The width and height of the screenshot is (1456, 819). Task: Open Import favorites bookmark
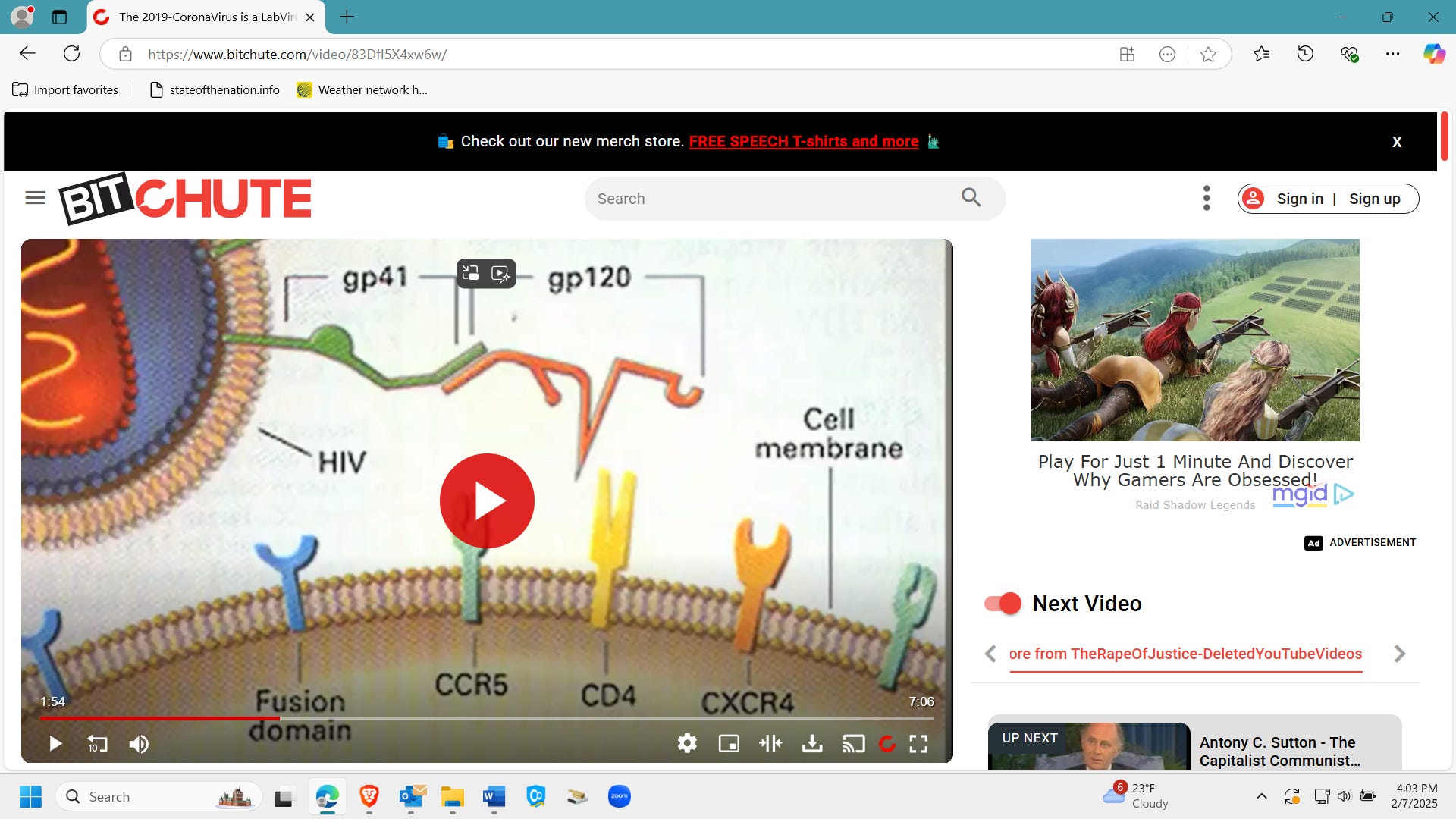click(x=65, y=89)
